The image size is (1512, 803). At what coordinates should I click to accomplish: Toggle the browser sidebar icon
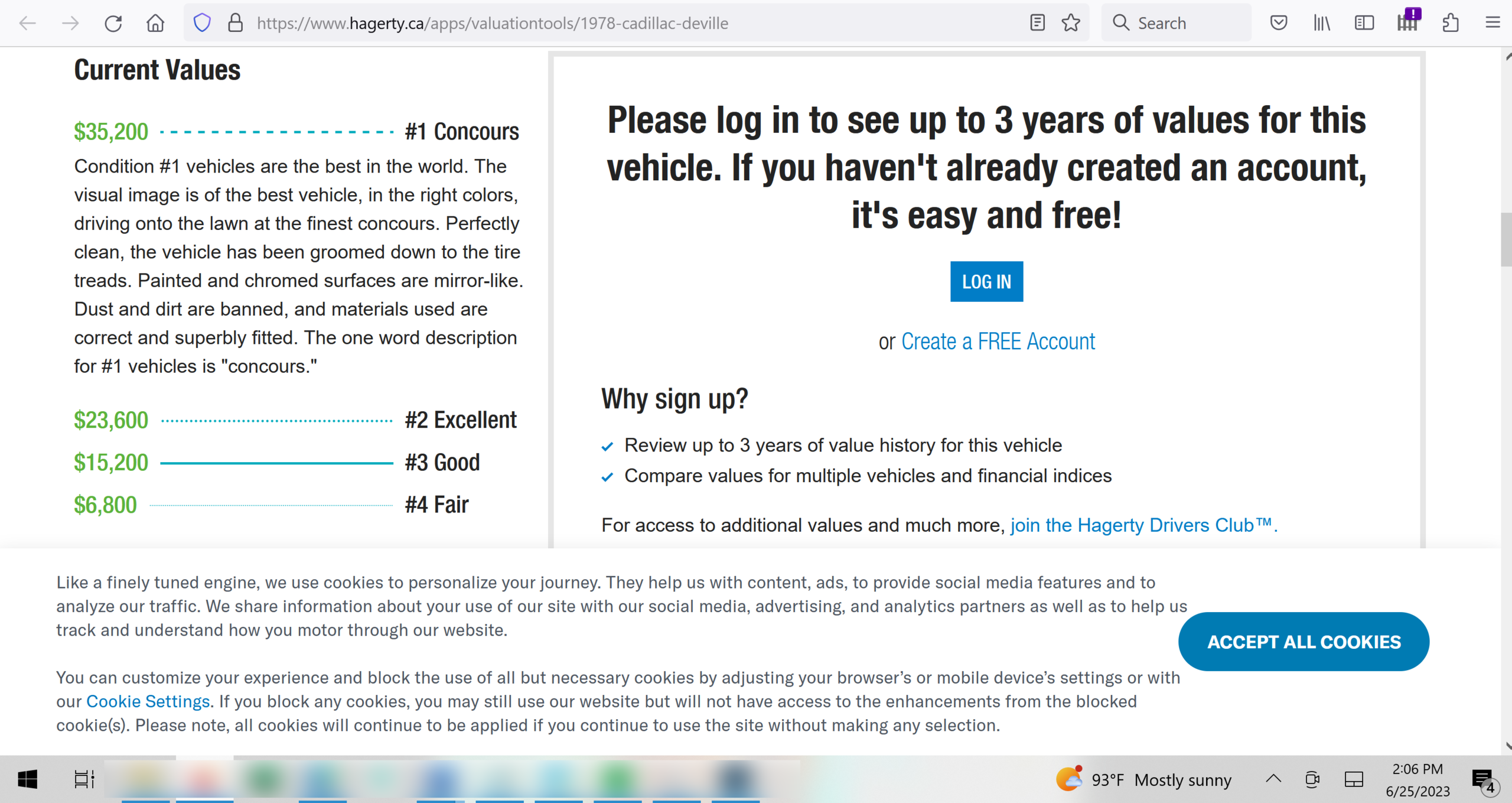pos(1364,23)
